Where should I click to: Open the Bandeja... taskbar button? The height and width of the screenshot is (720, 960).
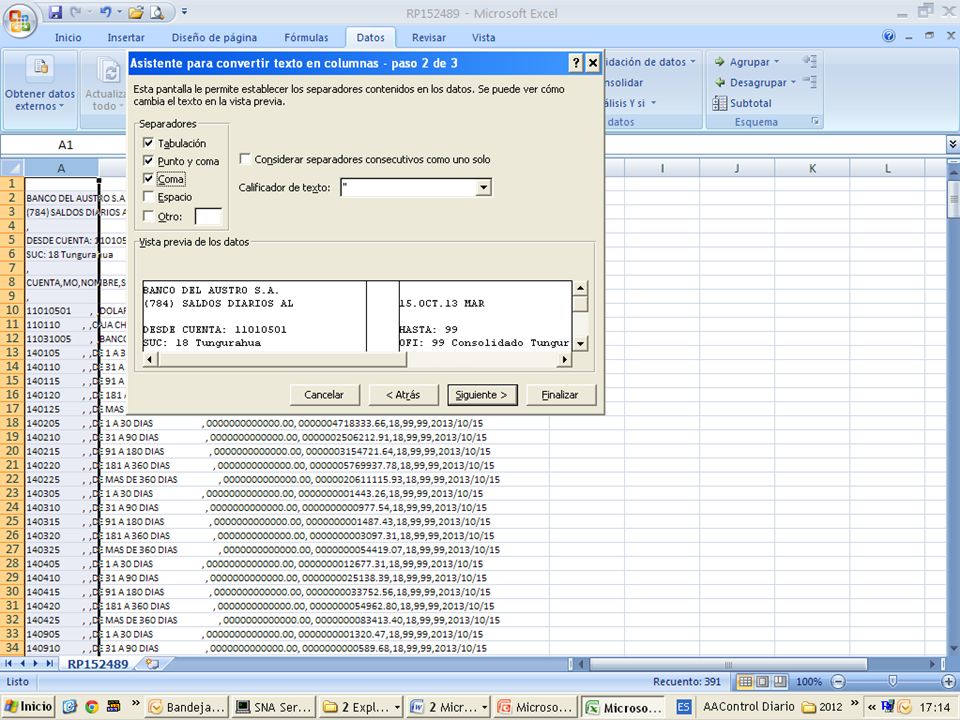coord(186,707)
